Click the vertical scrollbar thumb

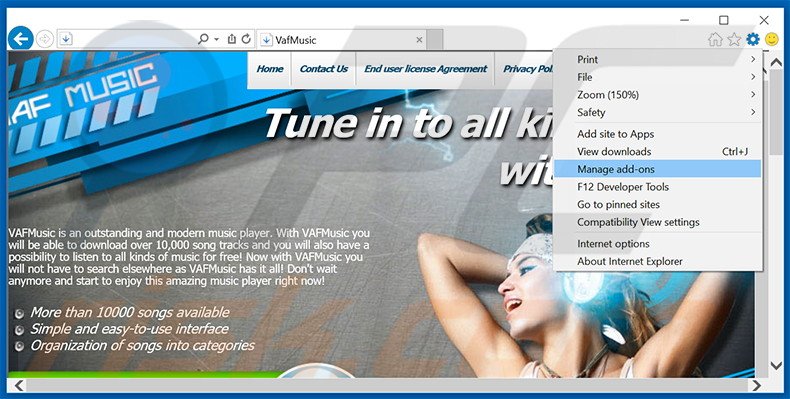click(776, 112)
